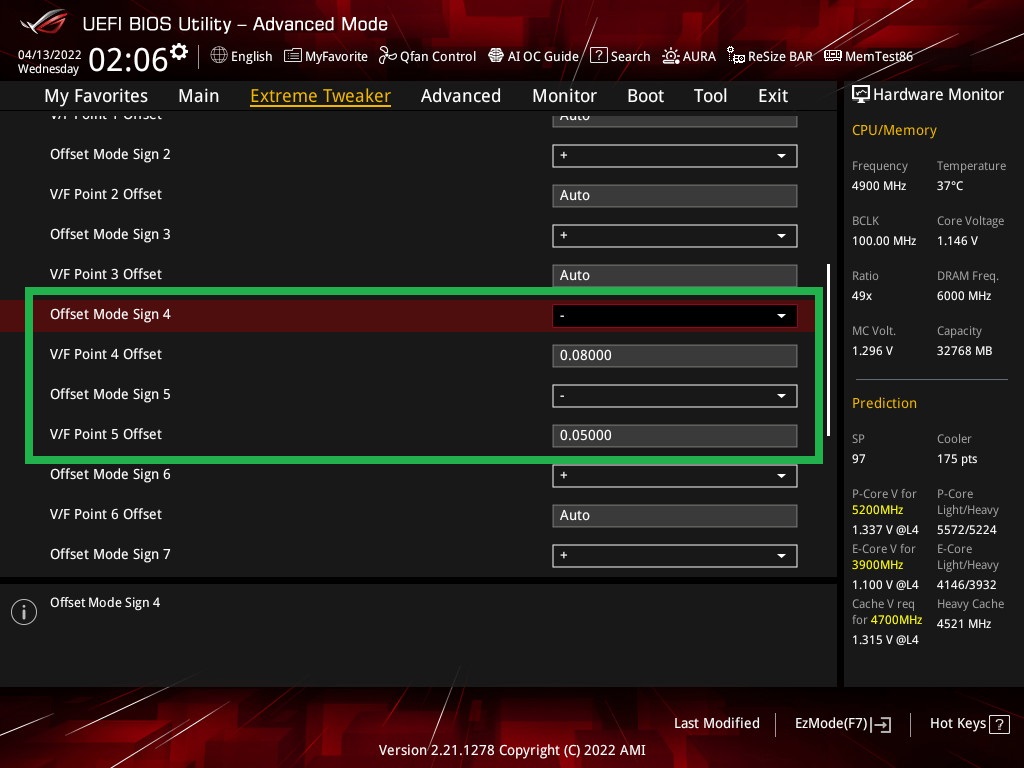Switch to the Advanced tab

click(461, 96)
